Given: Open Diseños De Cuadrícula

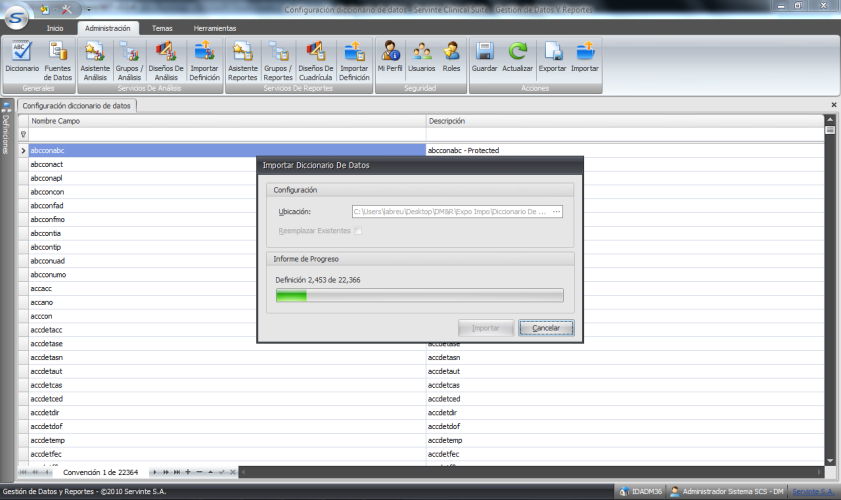Looking at the screenshot, I should pyautogui.click(x=315, y=58).
